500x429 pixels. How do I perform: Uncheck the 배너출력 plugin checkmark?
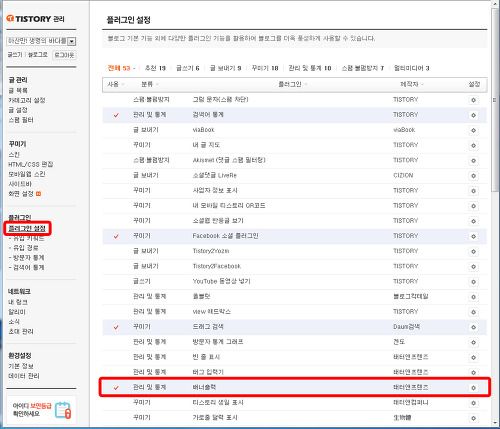[x=116, y=388]
